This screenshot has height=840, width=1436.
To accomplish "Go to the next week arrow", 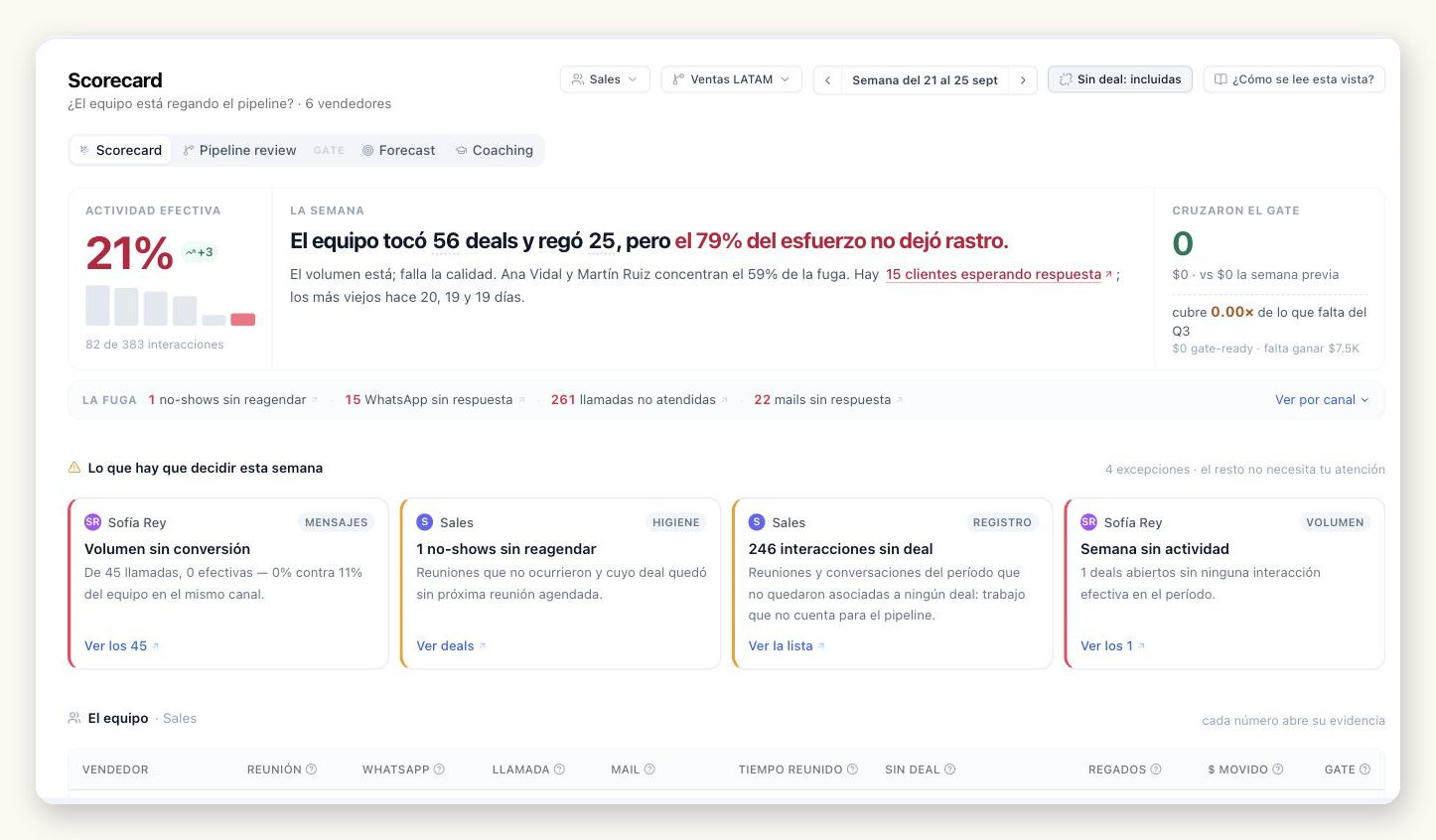I will 1023,80.
